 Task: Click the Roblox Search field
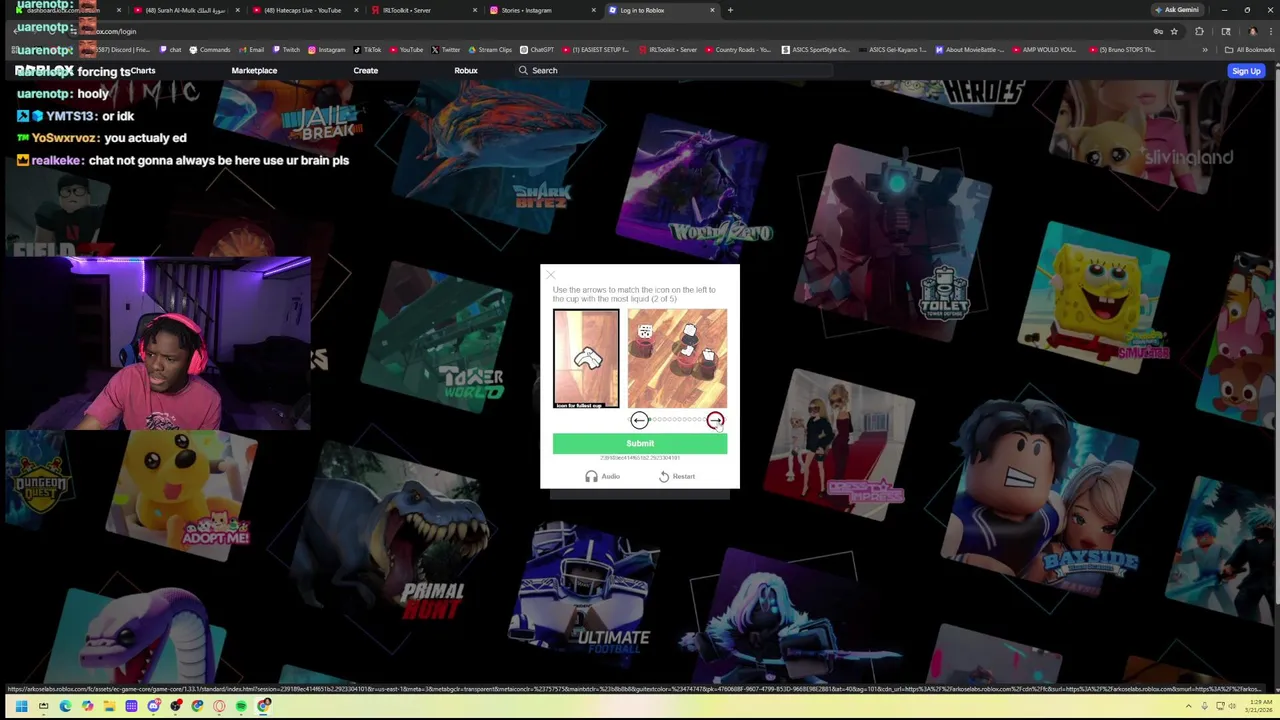click(x=672, y=70)
